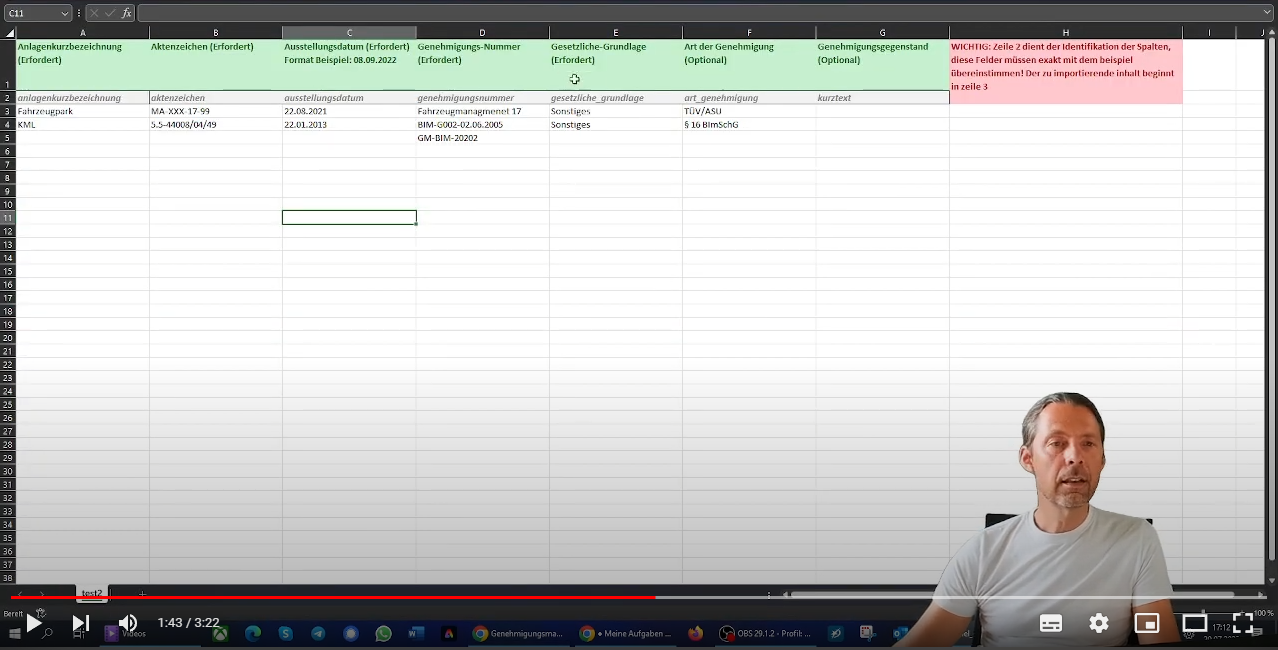The height and width of the screenshot is (650, 1278).
Task: Mute the video volume
Action: click(128, 624)
